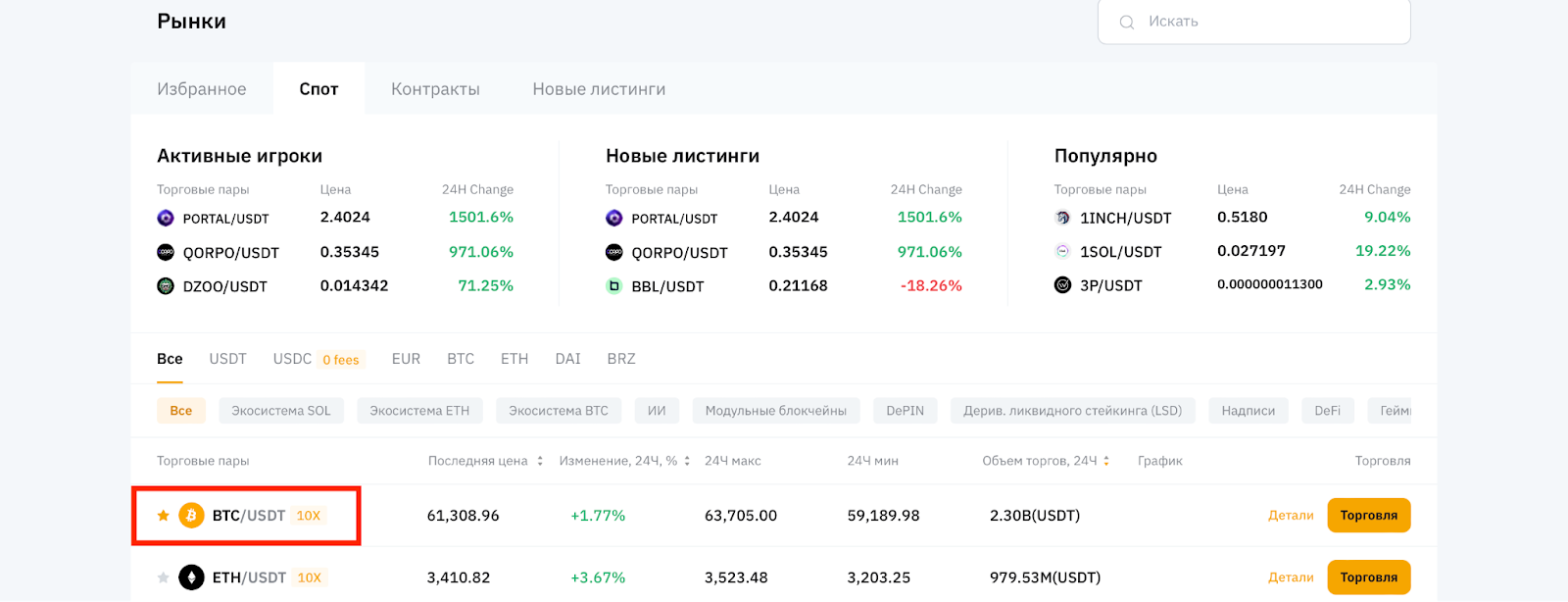Open Детали link for ETH/USDT
This screenshot has height=602, width=1568.
pyautogui.click(x=1291, y=577)
